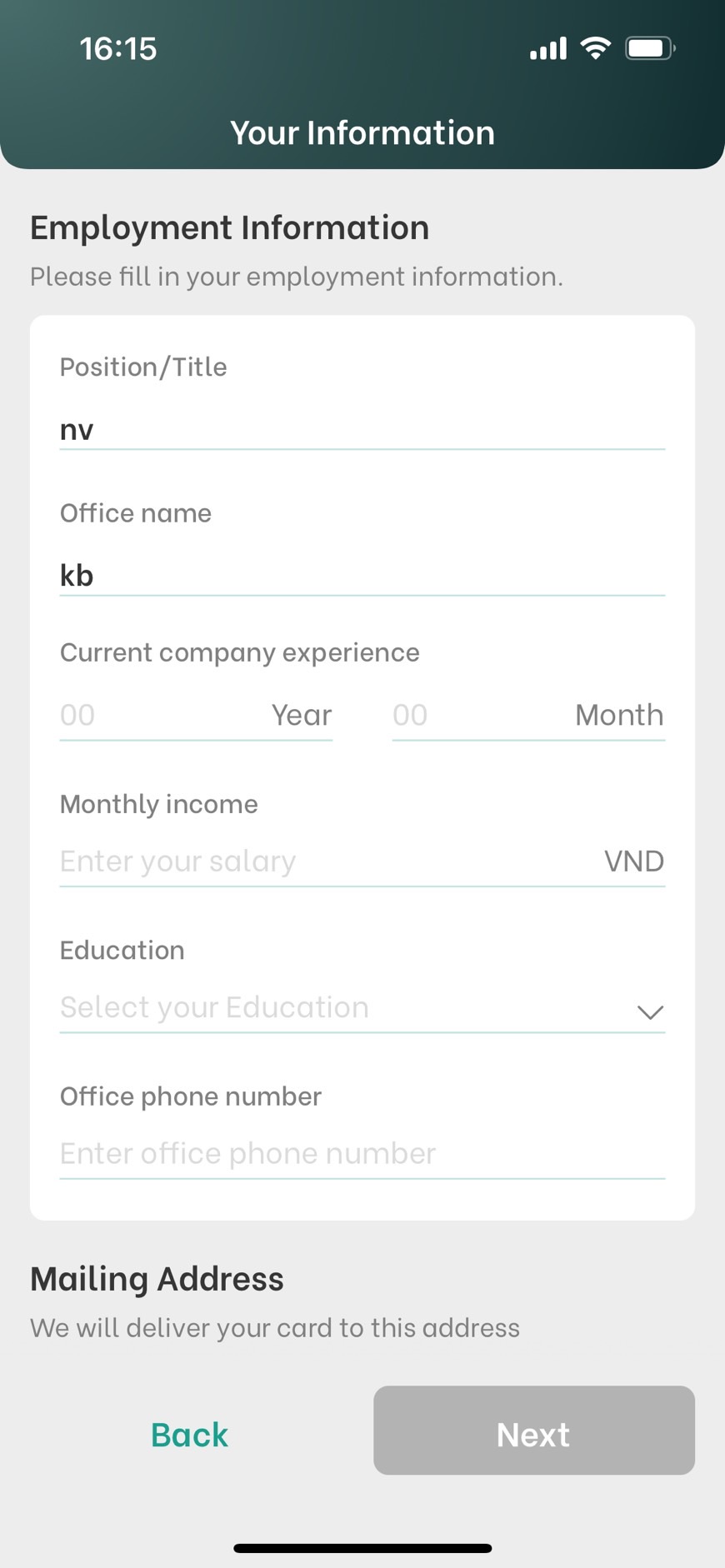This screenshot has width=725, height=1568.
Task: Tap the Wi-Fi icon in status bar
Action: coord(595,48)
